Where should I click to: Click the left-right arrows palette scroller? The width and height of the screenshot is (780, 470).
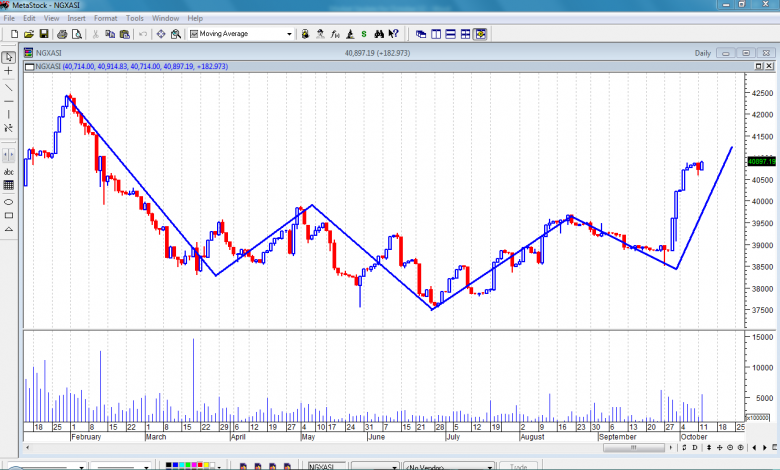click(x=8, y=155)
